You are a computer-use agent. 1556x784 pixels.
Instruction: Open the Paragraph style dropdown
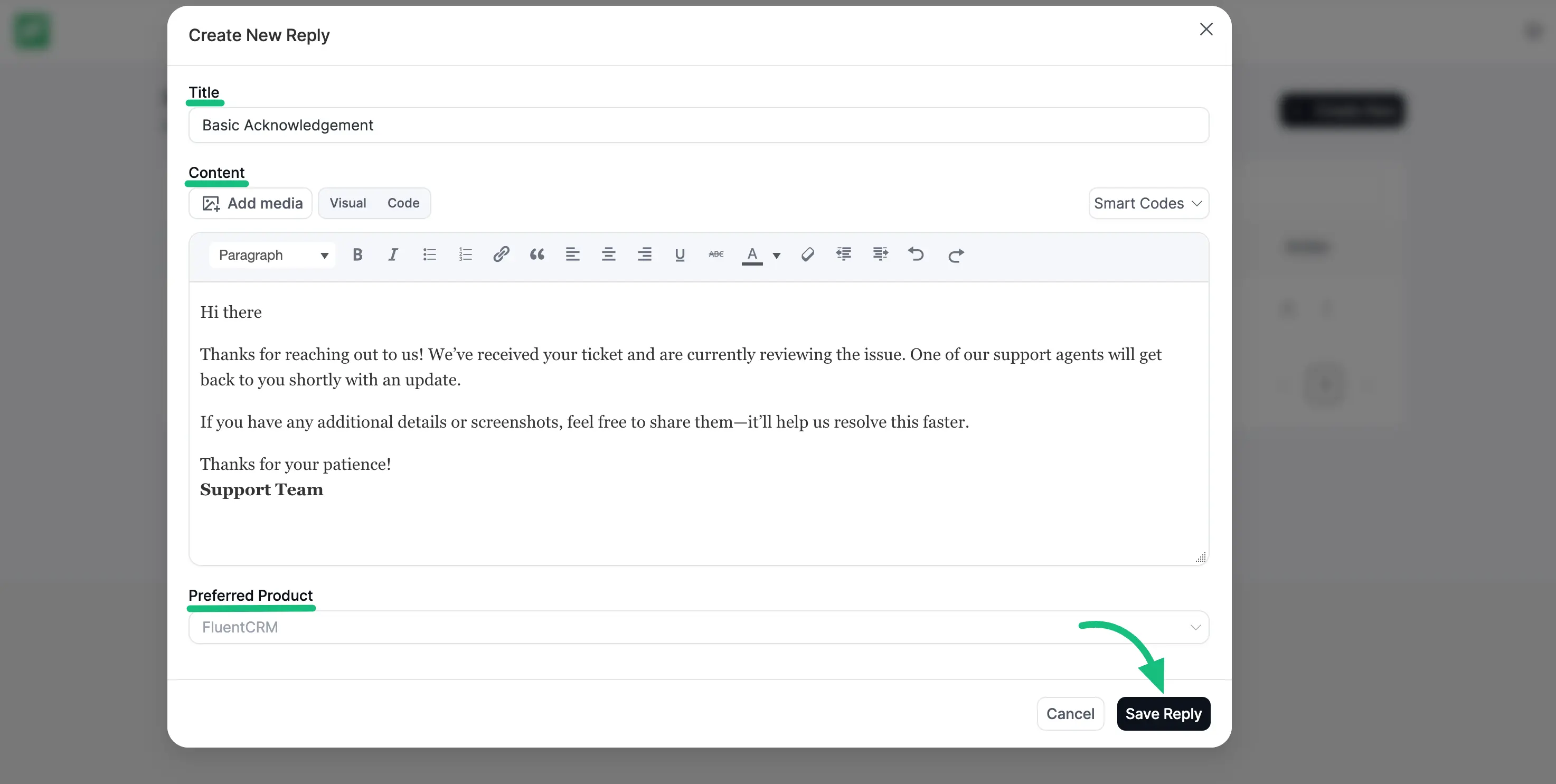click(272, 254)
